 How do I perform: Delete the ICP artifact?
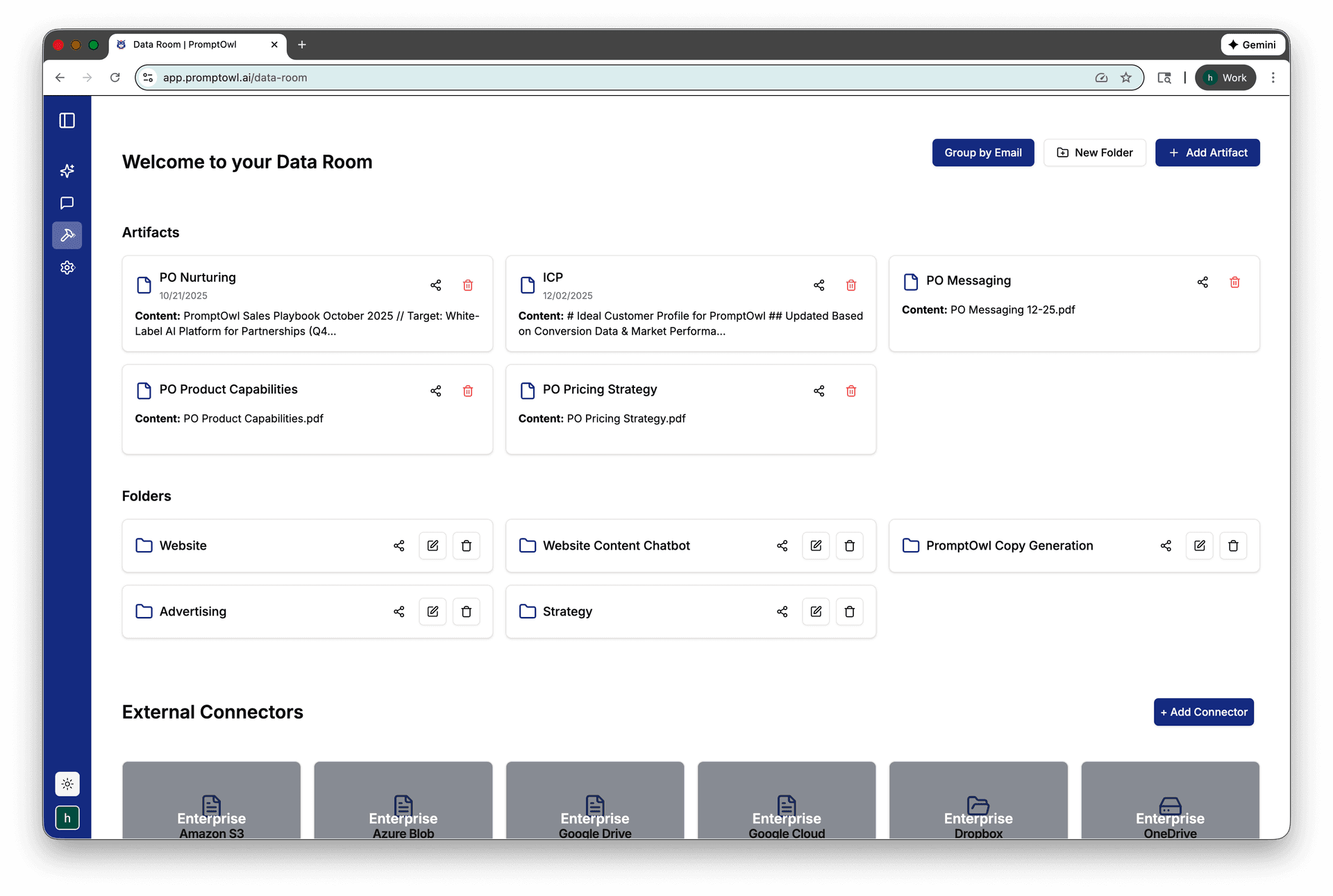(x=851, y=285)
